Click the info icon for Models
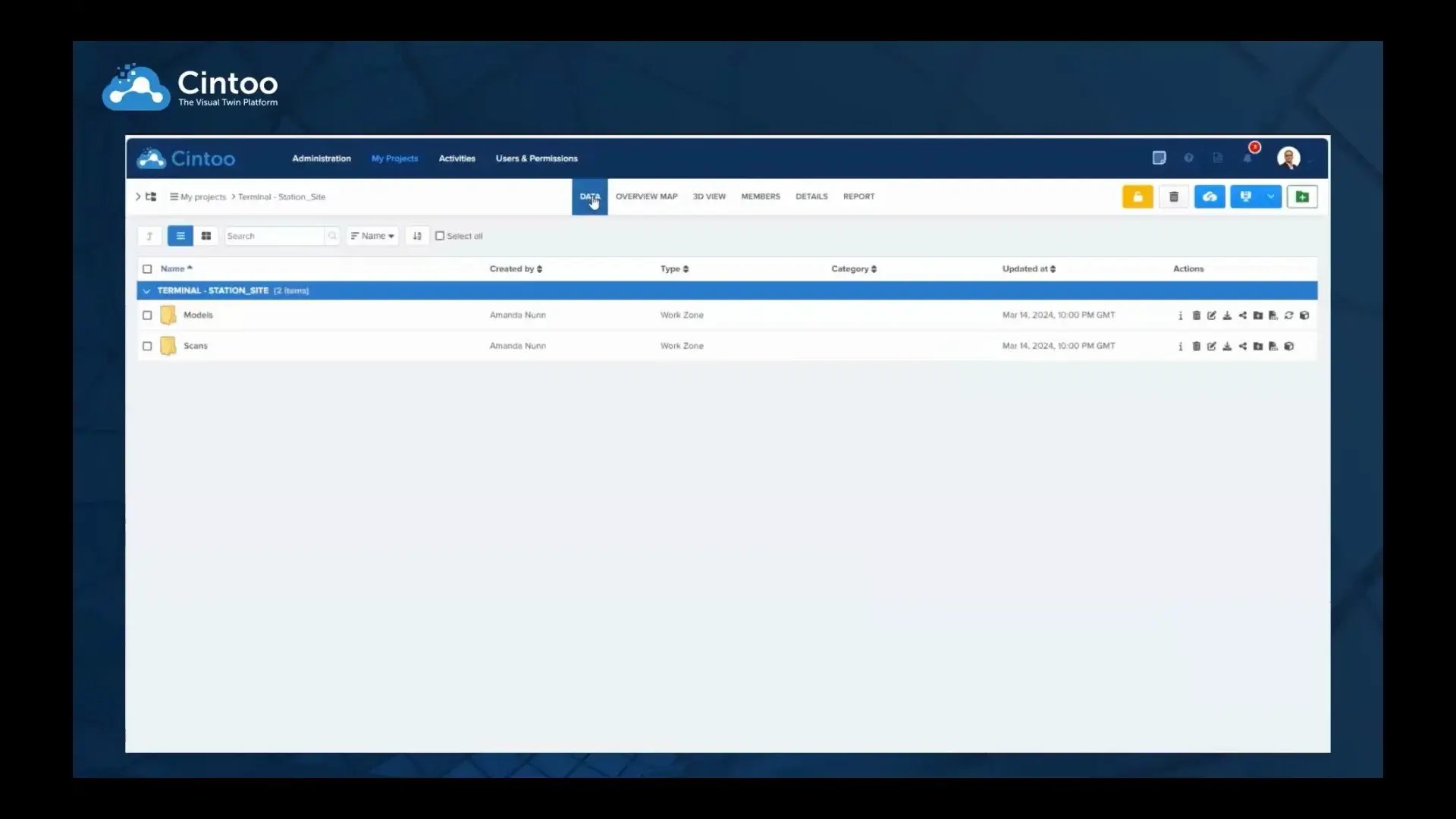1456x819 pixels. pos(1181,315)
